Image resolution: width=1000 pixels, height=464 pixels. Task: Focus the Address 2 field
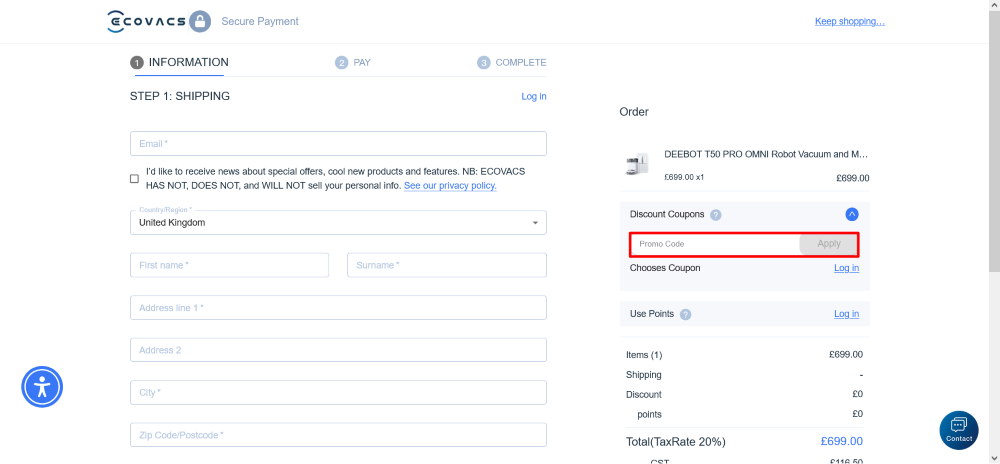pos(338,350)
